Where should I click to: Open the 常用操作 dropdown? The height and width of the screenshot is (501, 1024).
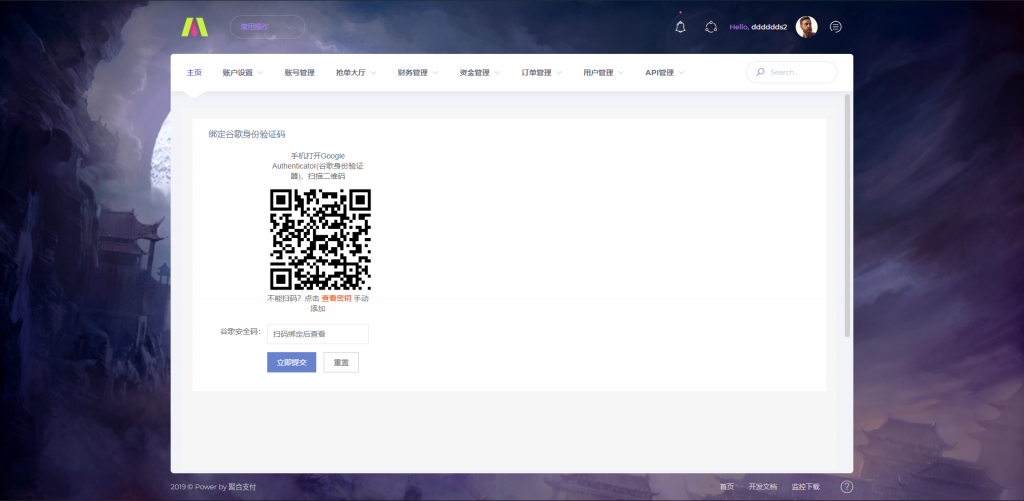(x=267, y=27)
